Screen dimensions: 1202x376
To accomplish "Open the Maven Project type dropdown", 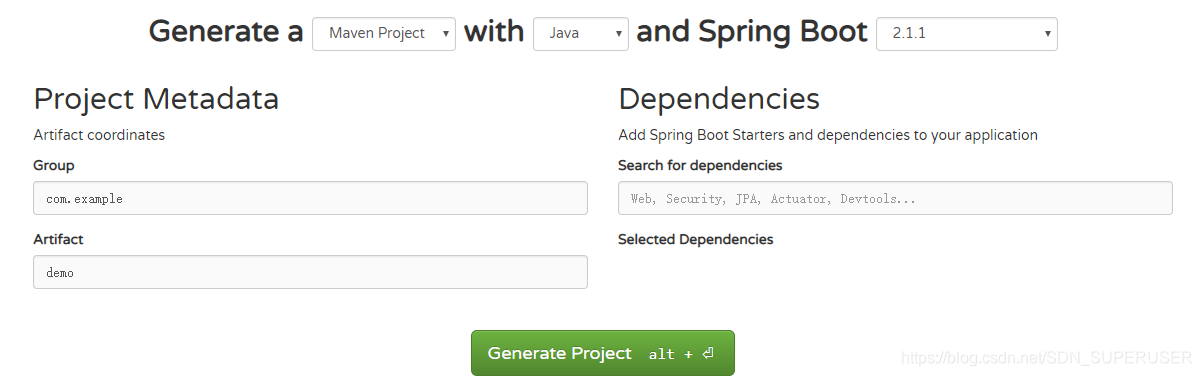I will tap(384, 33).
